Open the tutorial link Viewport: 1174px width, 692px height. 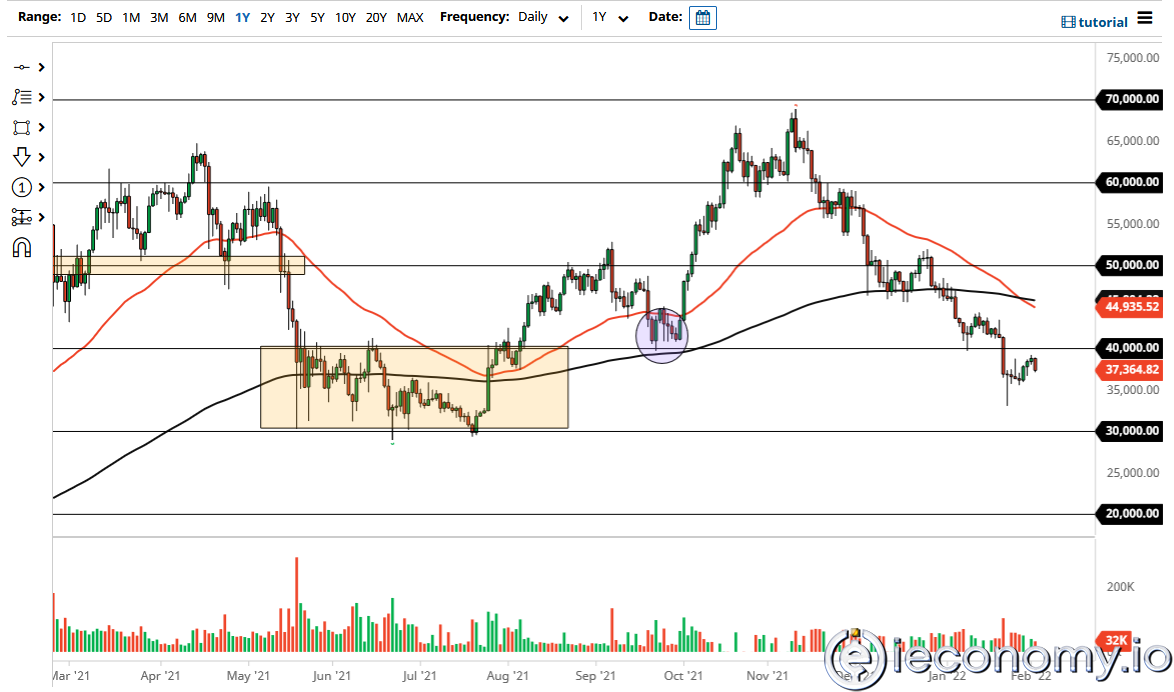1094,22
